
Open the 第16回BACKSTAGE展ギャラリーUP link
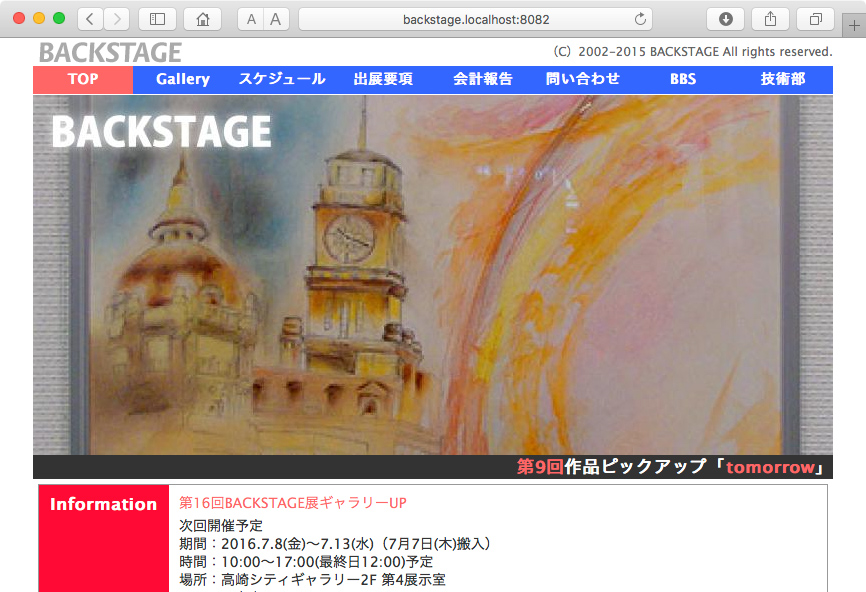click(293, 503)
